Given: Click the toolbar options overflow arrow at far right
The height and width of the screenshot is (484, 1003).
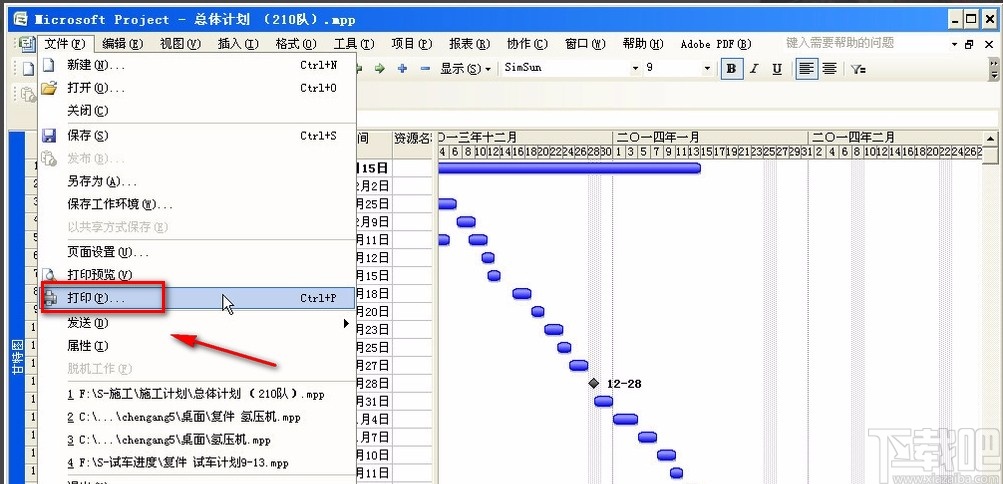Looking at the screenshot, I should 994,68.
